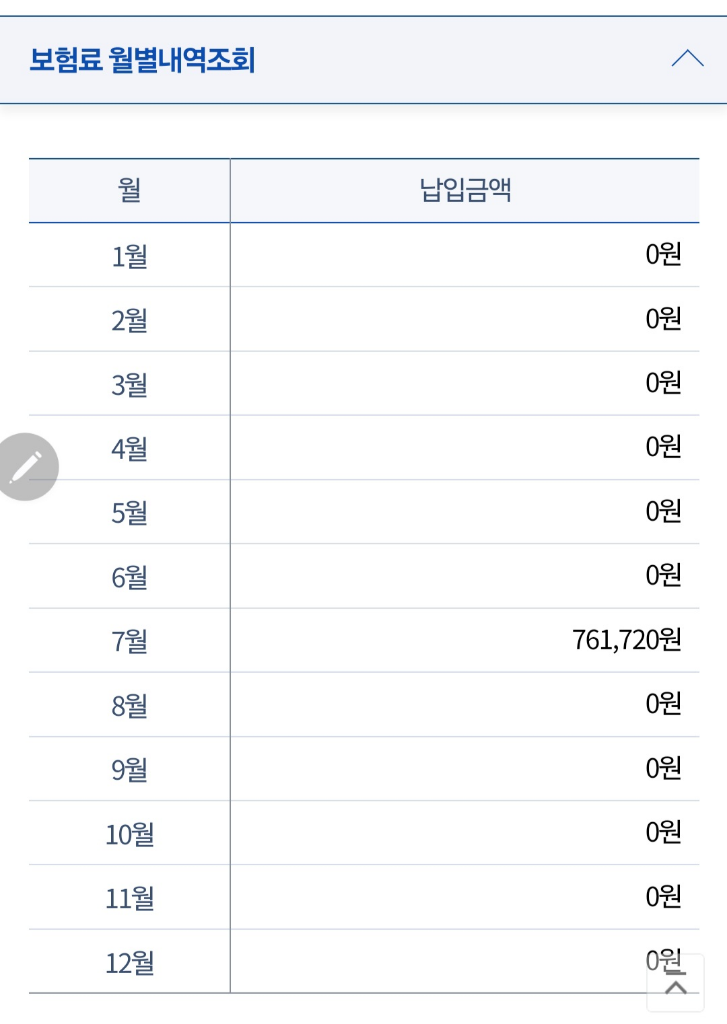The width and height of the screenshot is (727, 1024).
Task: Click the 월 column header
Action: (x=129, y=190)
